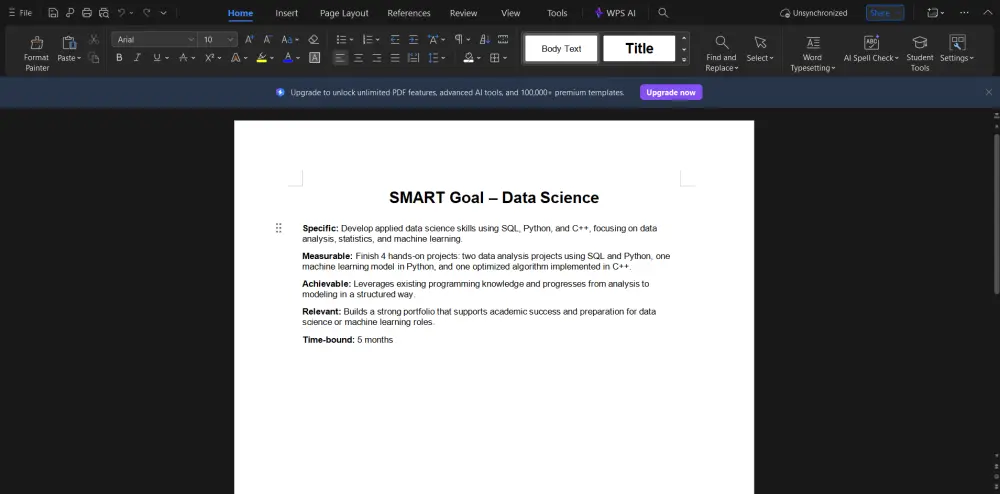Increase font size with A+ icon
1000x494 pixels.
[249, 40]
